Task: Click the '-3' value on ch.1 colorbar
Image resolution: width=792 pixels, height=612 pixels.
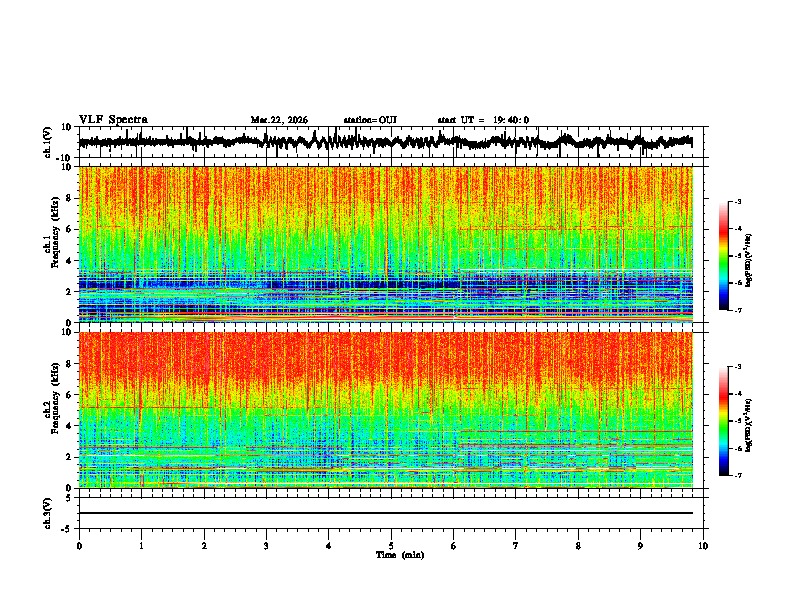Action: [737, 201]
